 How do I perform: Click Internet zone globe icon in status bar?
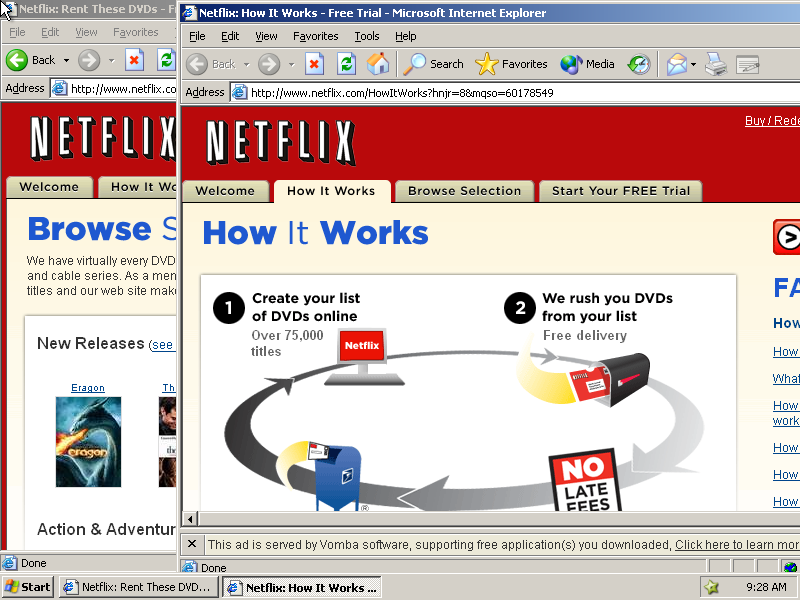(x=790, y=566)
